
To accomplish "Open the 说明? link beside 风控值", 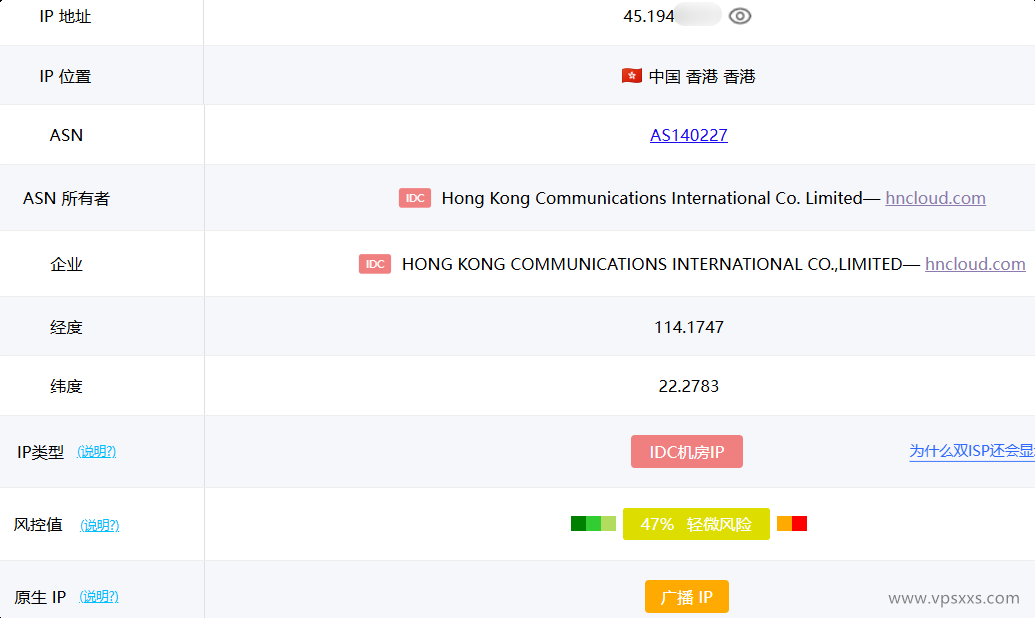I will (99, 524).
